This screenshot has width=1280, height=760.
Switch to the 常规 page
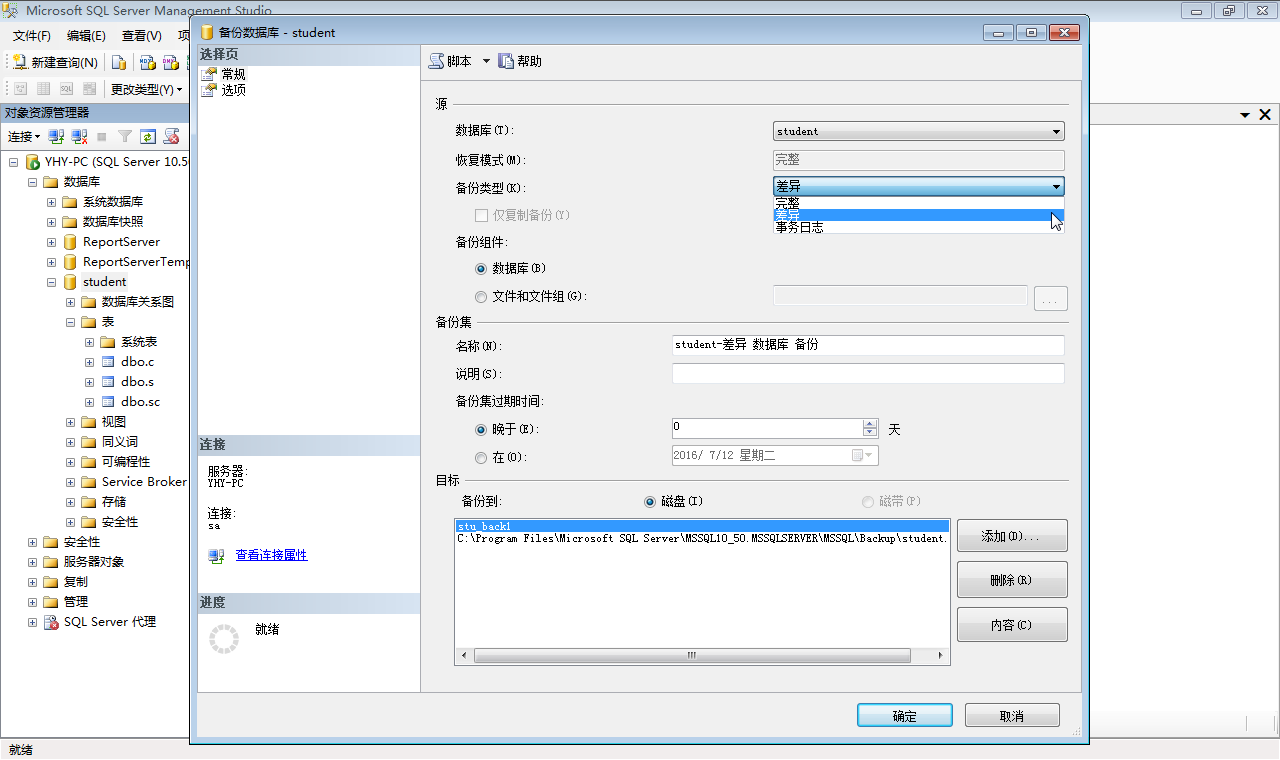(234, 74)
